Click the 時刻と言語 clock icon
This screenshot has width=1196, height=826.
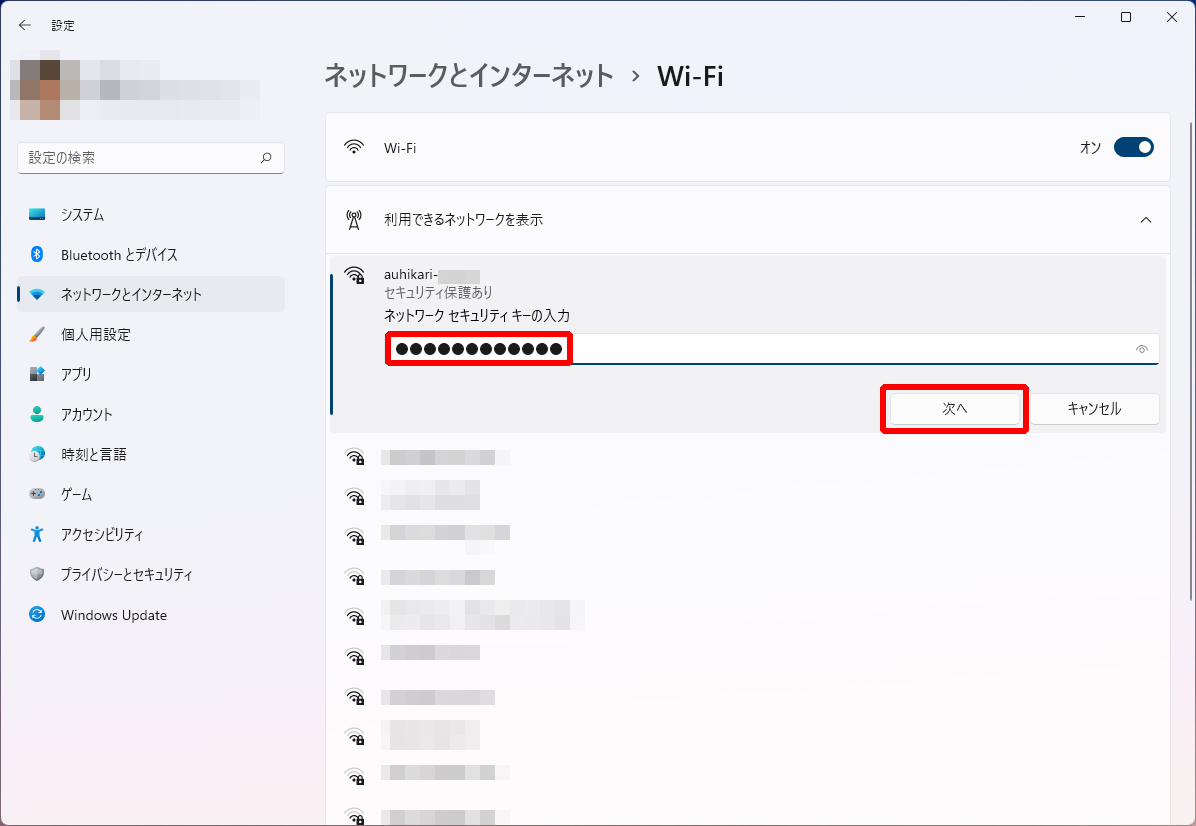tap(37, 454)
